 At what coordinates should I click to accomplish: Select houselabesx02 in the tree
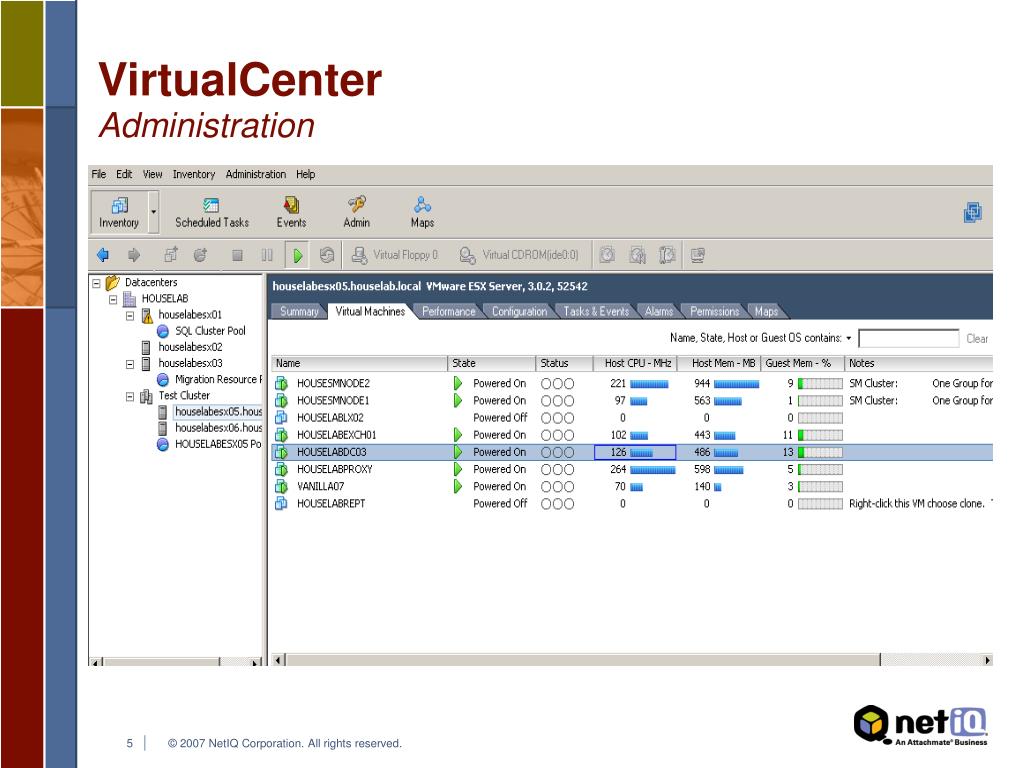point(190,347)
